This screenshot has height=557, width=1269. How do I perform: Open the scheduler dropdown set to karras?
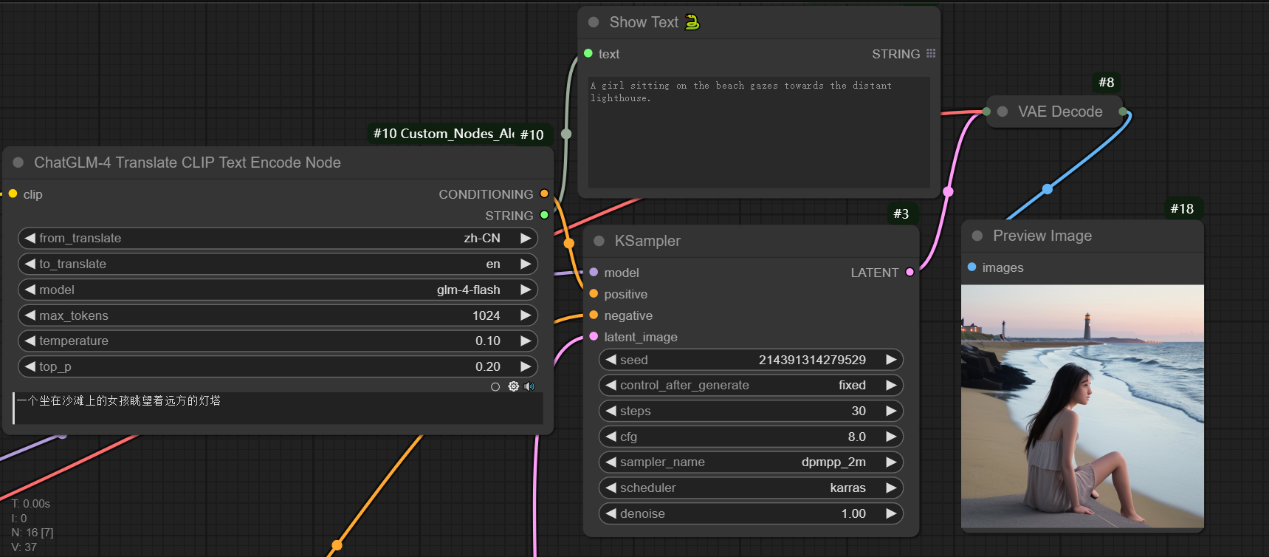[x=751, y=488]
